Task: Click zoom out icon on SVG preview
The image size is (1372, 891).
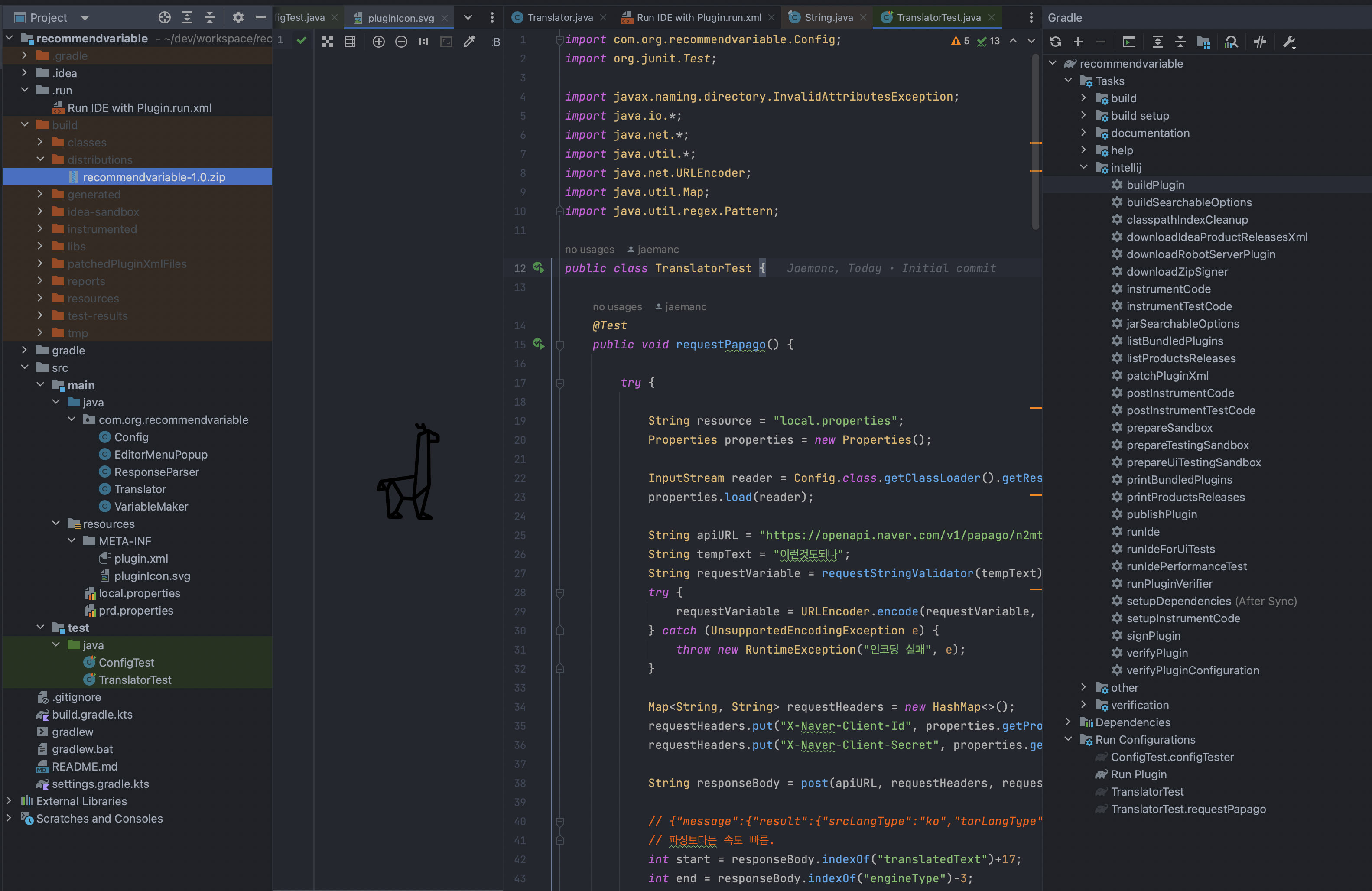Action: (401, 42)
